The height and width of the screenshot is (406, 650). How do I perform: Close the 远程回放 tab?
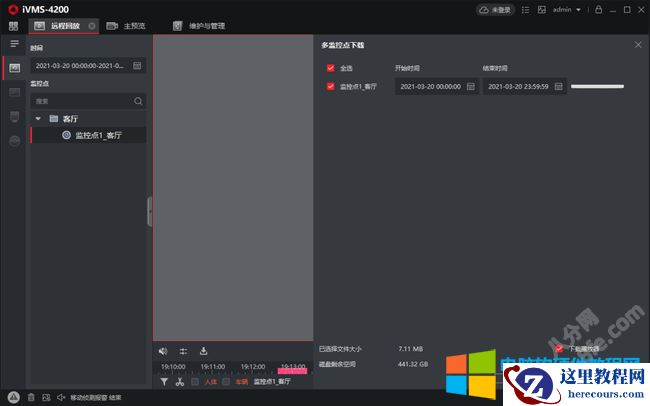[x=92, y=26]
